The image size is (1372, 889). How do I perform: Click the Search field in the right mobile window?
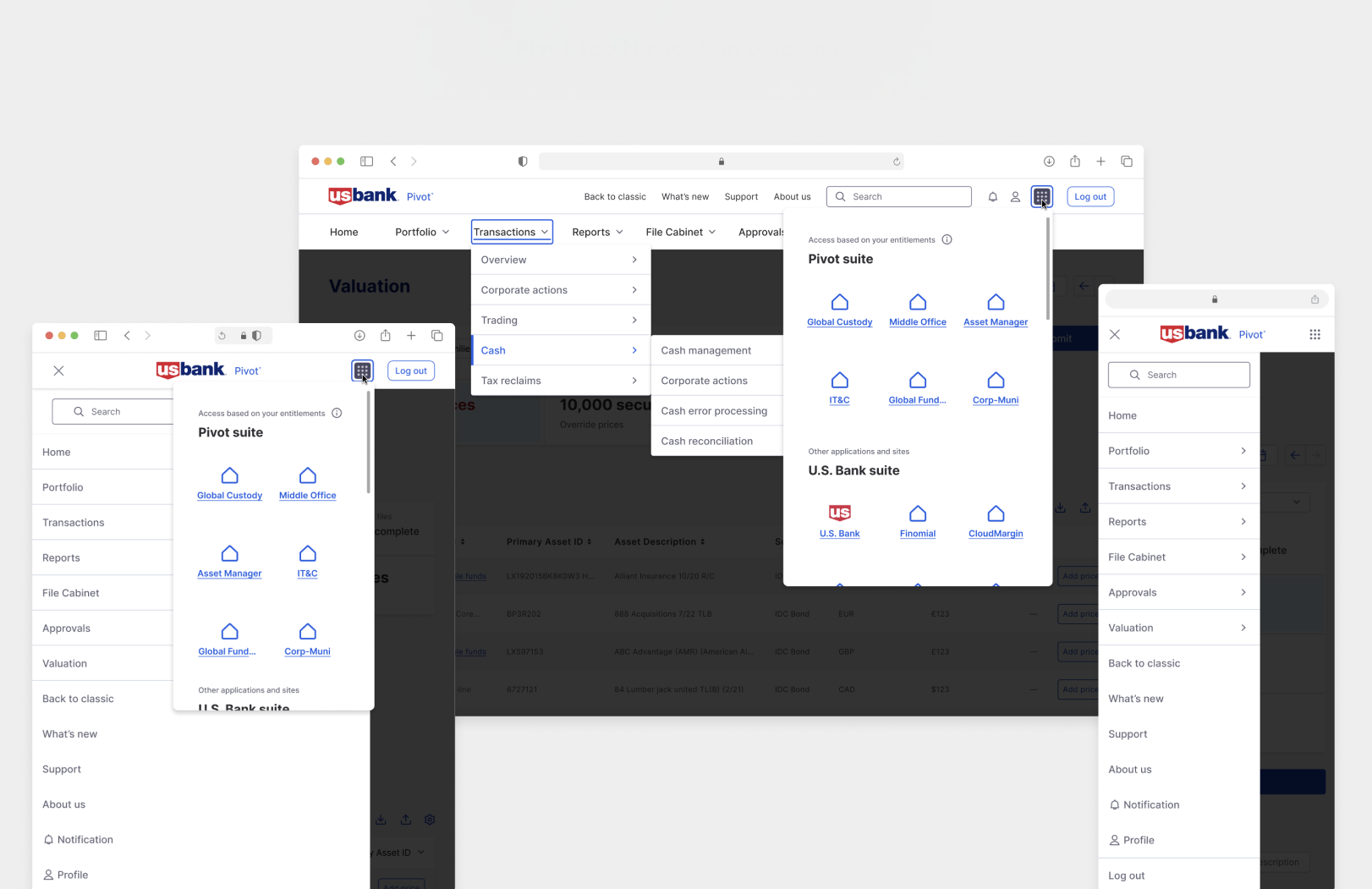[x=1179, y=375]
